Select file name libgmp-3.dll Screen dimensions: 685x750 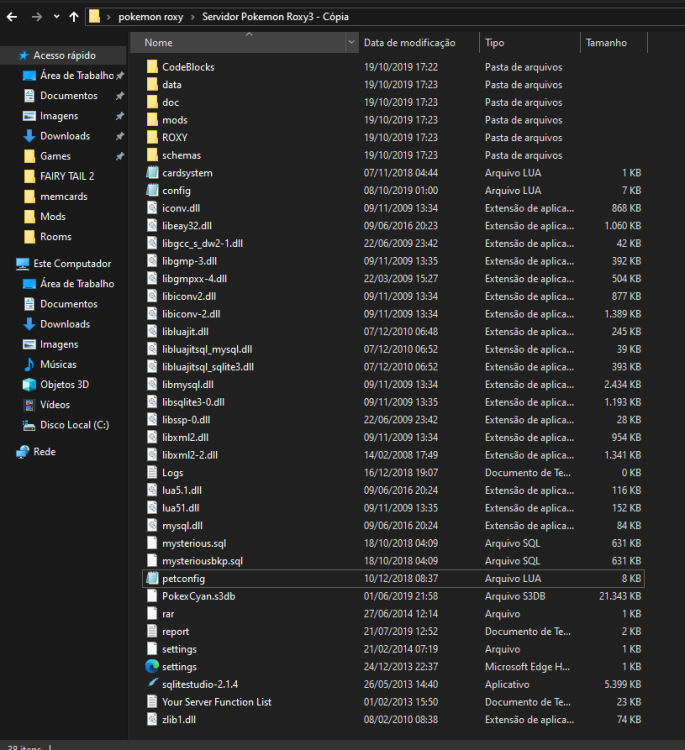coord(189,261)
